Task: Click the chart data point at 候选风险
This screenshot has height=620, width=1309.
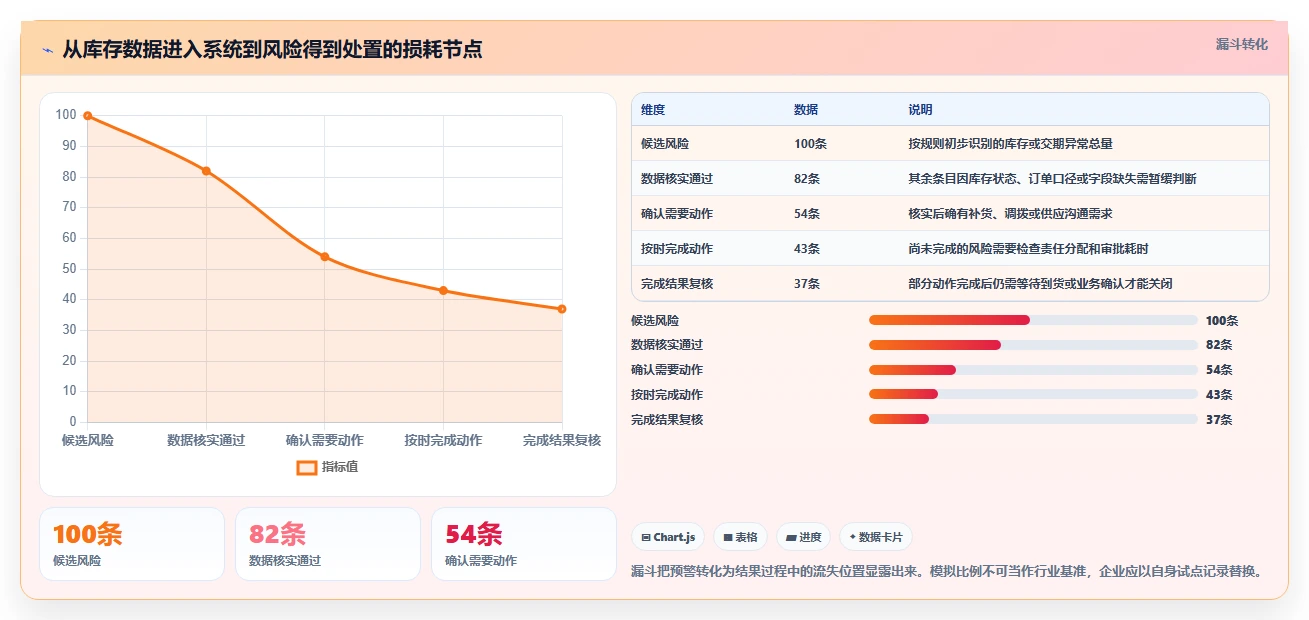Action: tap(88, 116)
